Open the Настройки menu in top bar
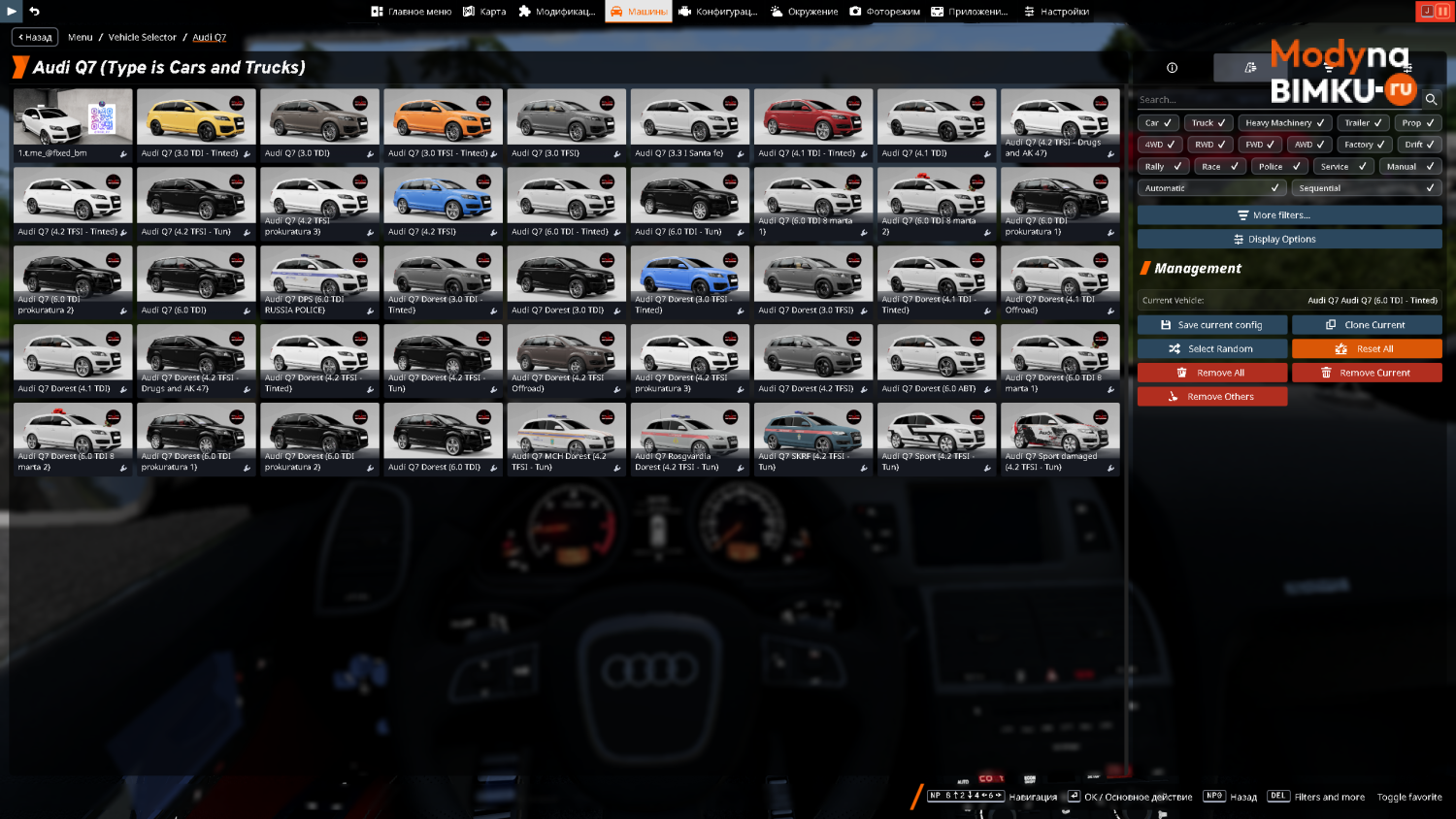 (x=1057, y=12)
